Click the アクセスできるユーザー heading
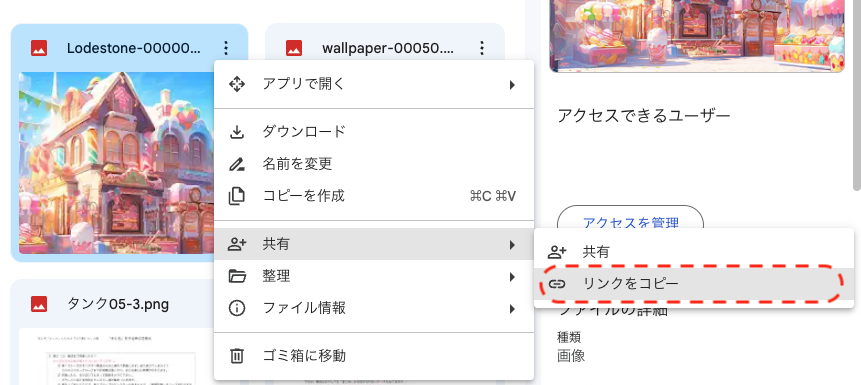The width and height of the screenshot is (861, 385). pyautogui.click(x=644, y=116)
